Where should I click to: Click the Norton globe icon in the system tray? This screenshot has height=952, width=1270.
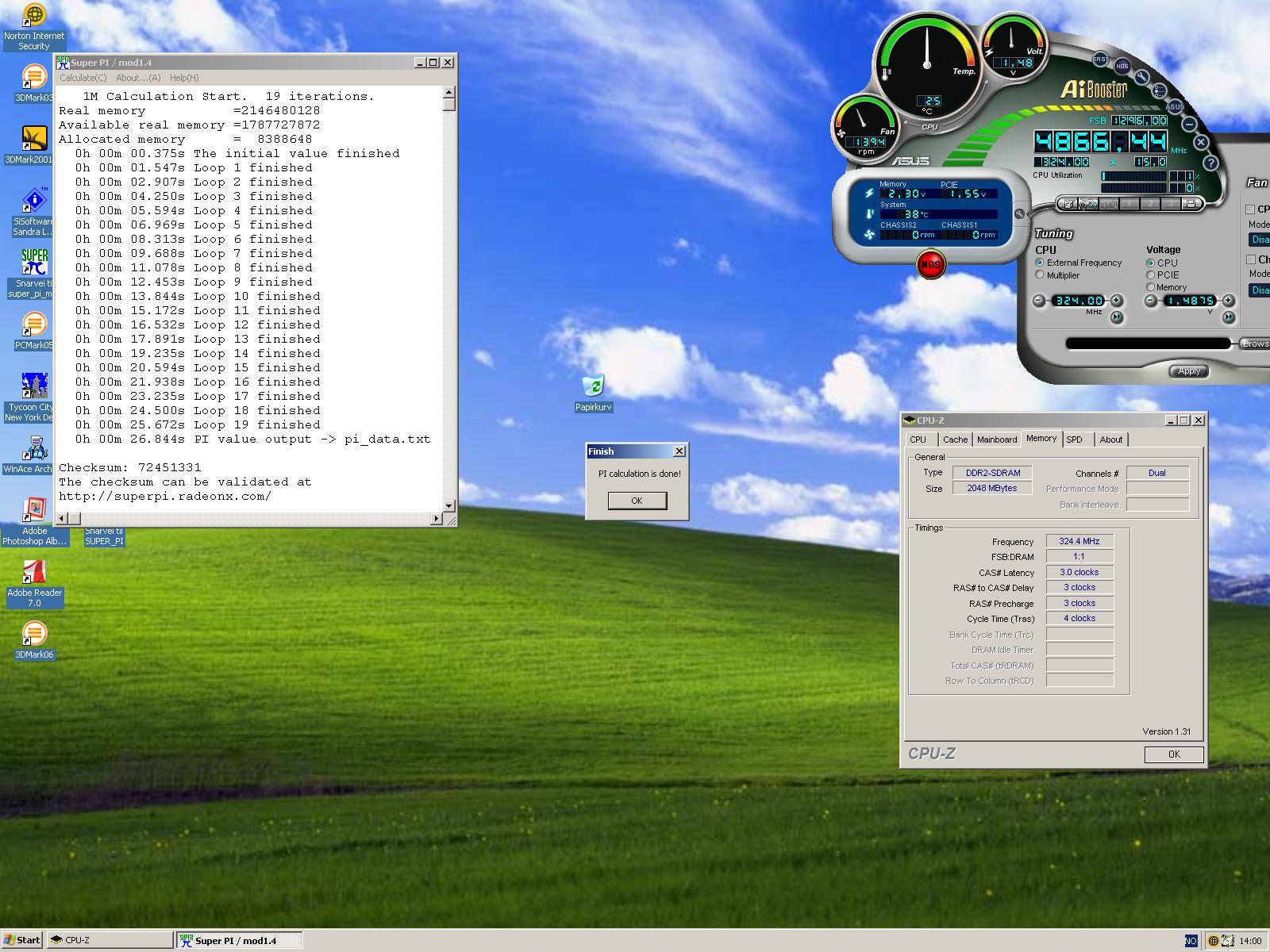pyautogui.click(x=1213, y=941)
